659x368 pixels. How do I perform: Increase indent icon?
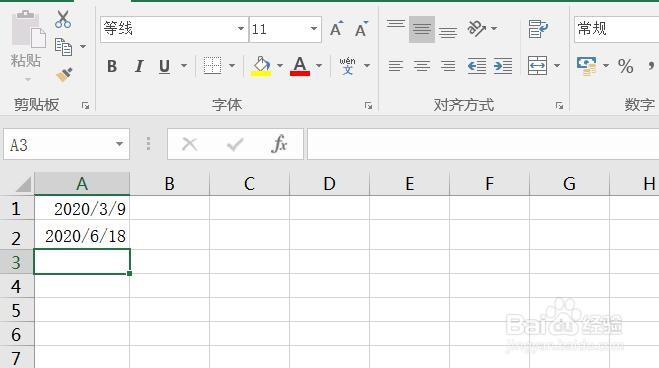click(503, 66)
